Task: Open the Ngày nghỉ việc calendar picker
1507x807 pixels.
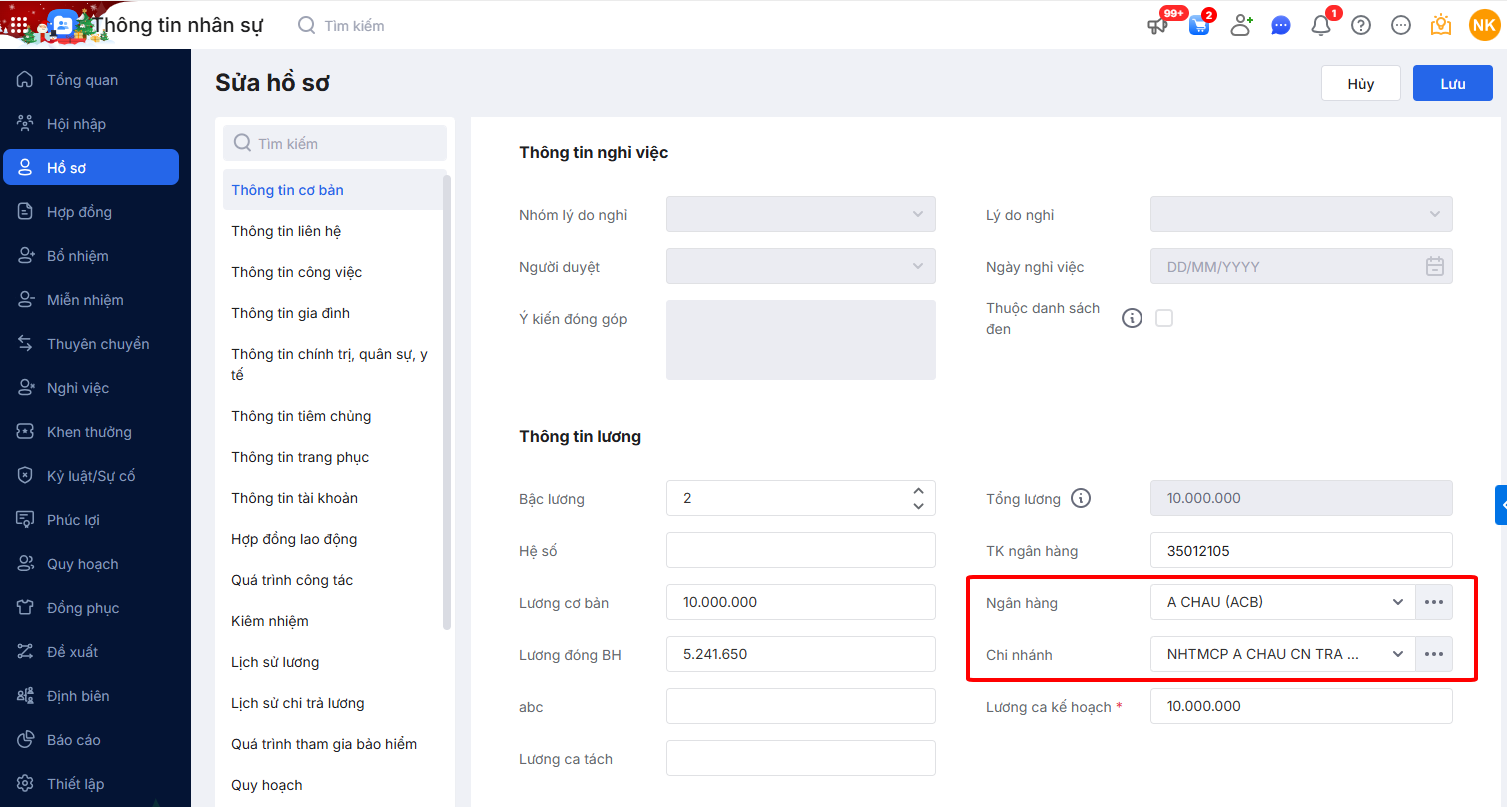Action: click(x=1434, y=266)
